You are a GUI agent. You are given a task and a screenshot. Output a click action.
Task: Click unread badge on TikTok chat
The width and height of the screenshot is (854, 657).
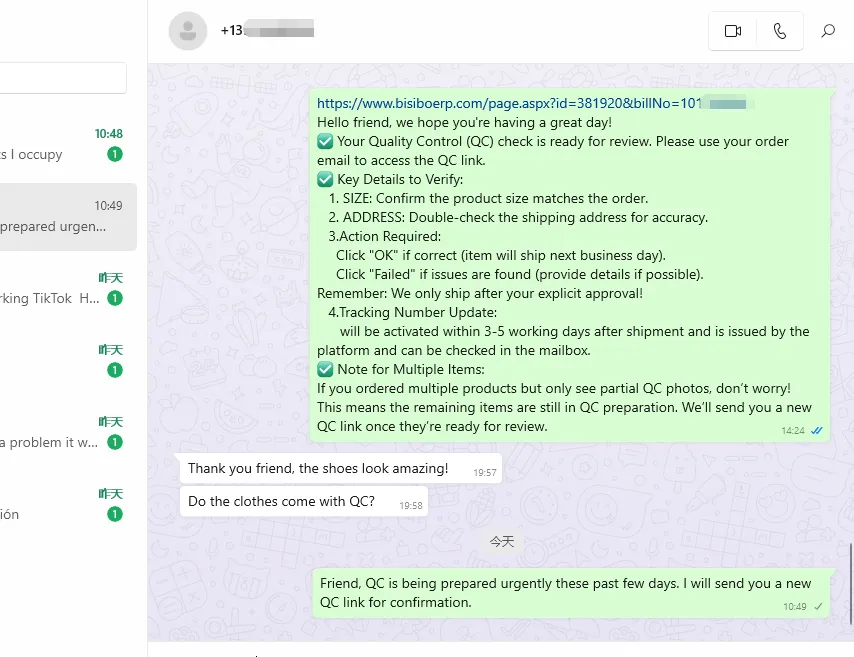(x=115, y=298)
